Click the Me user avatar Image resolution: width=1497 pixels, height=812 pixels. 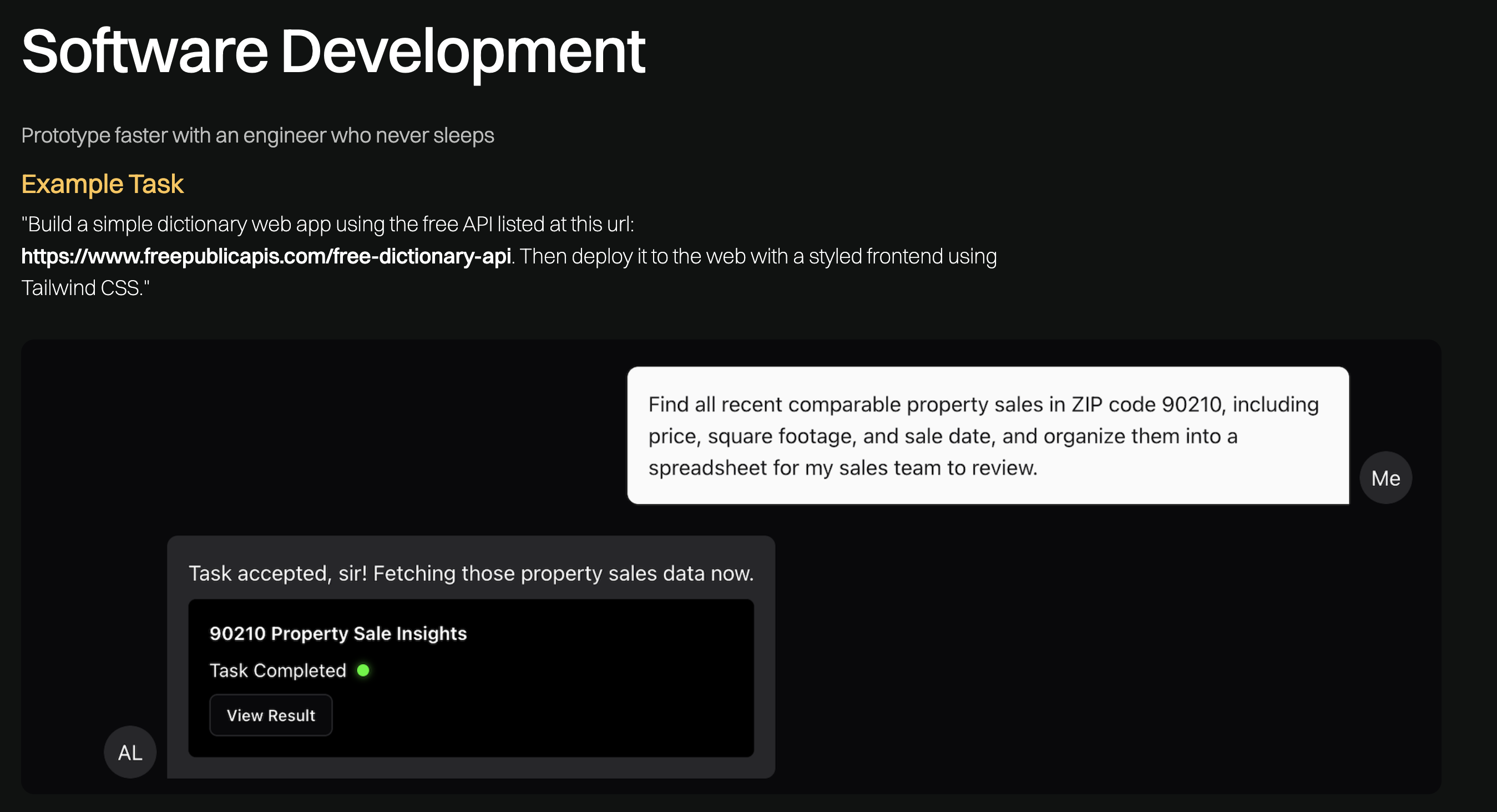pyautogui.click(x=1385, y=478)
